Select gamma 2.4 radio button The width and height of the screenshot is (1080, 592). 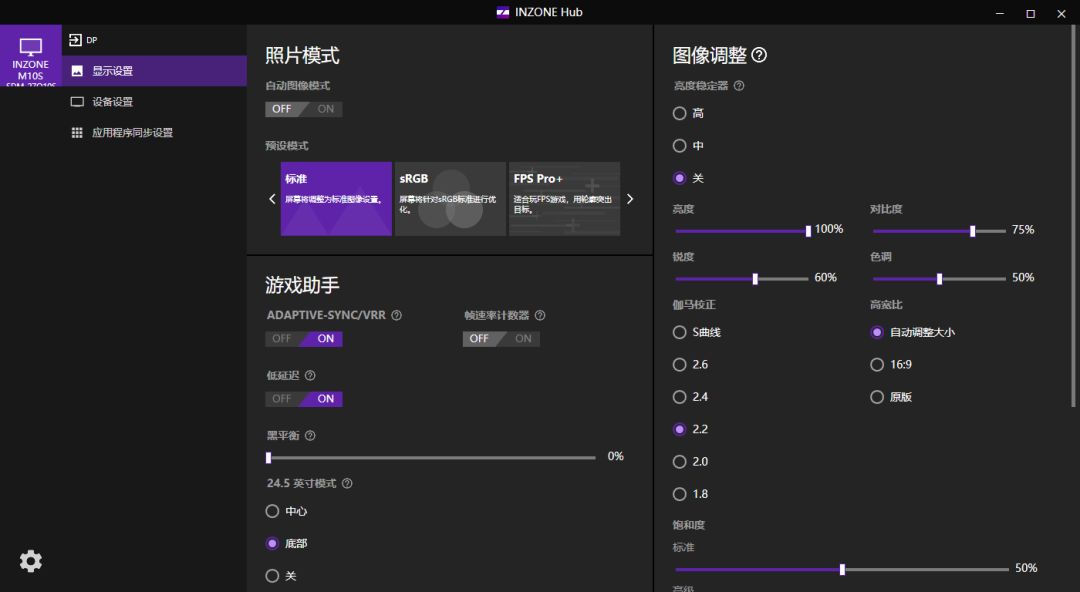pyautogui.click(x=680, y=397)
